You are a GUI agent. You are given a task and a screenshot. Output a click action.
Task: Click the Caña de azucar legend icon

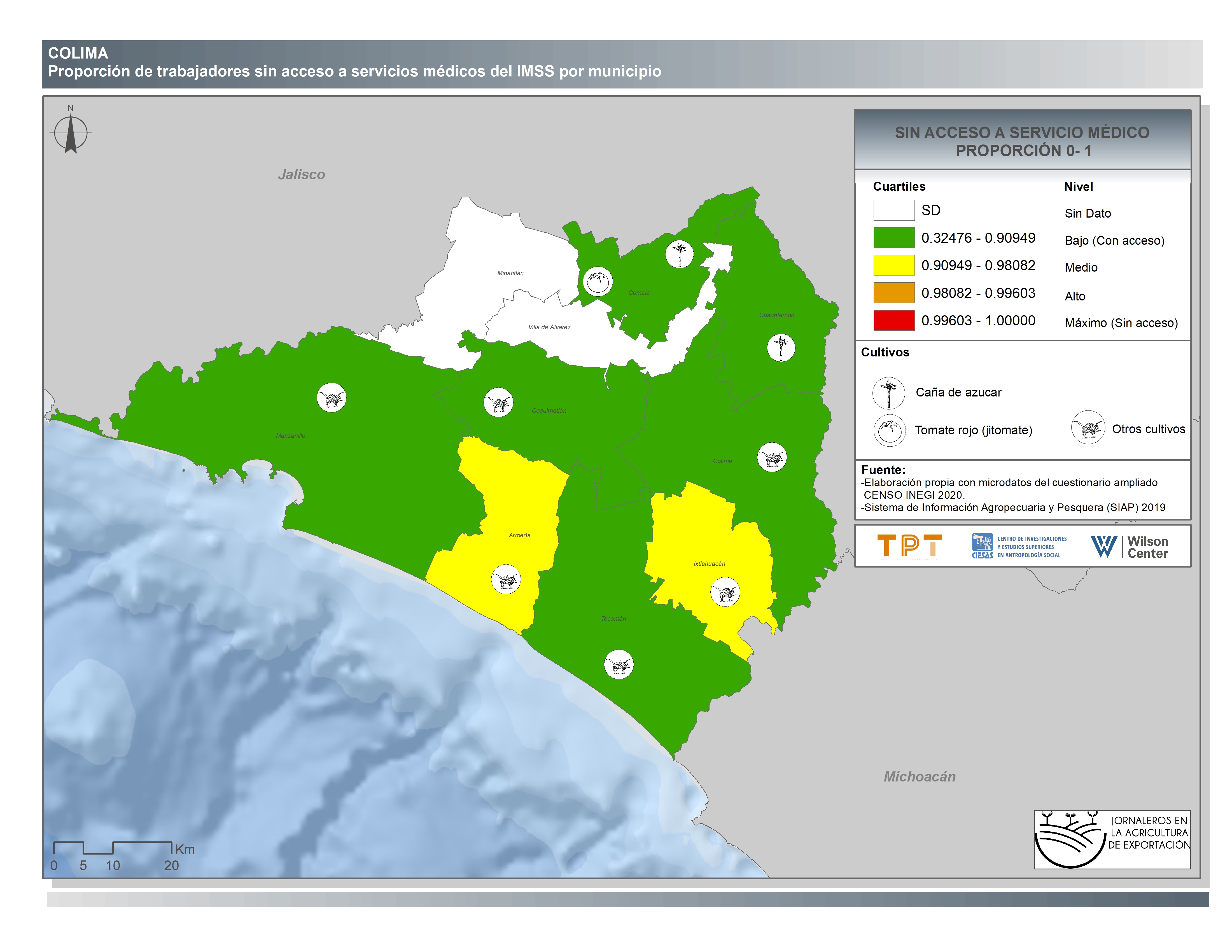point(888,393)
